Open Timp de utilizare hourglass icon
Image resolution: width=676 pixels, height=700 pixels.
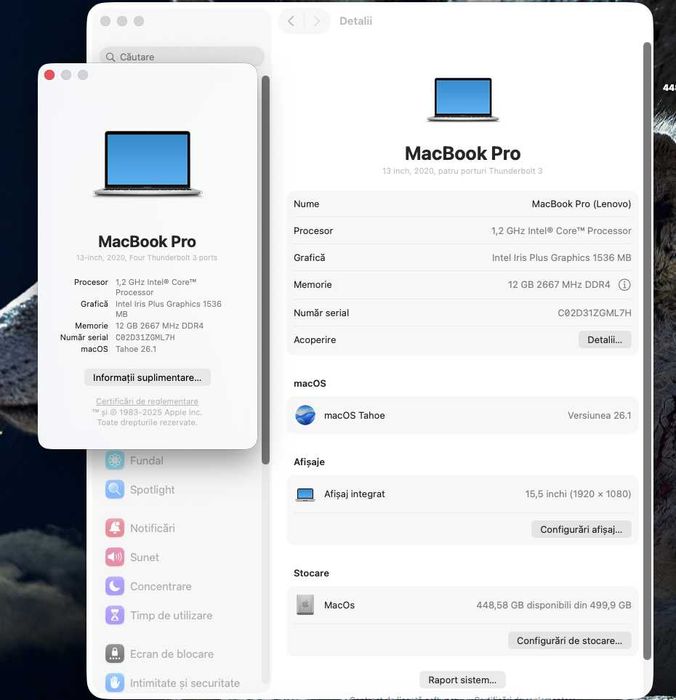coord(115,615)
